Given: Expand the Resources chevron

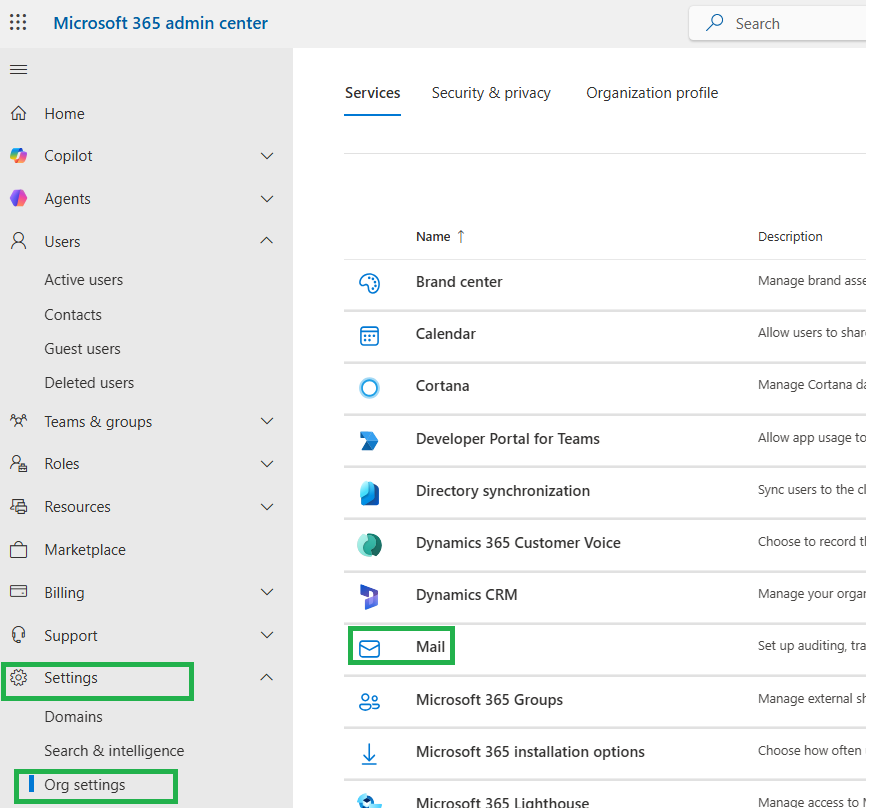Looking at the screenshot, I should pos(267,507).
